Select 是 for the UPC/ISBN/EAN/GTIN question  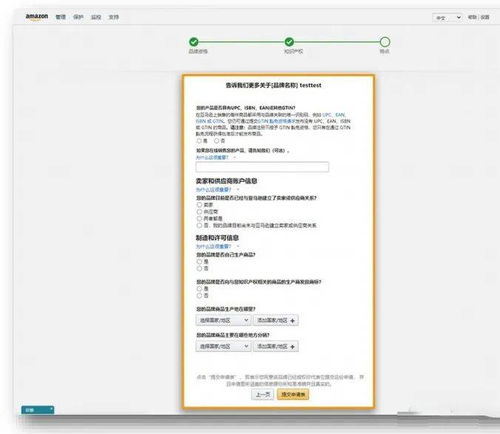(199, 141)
